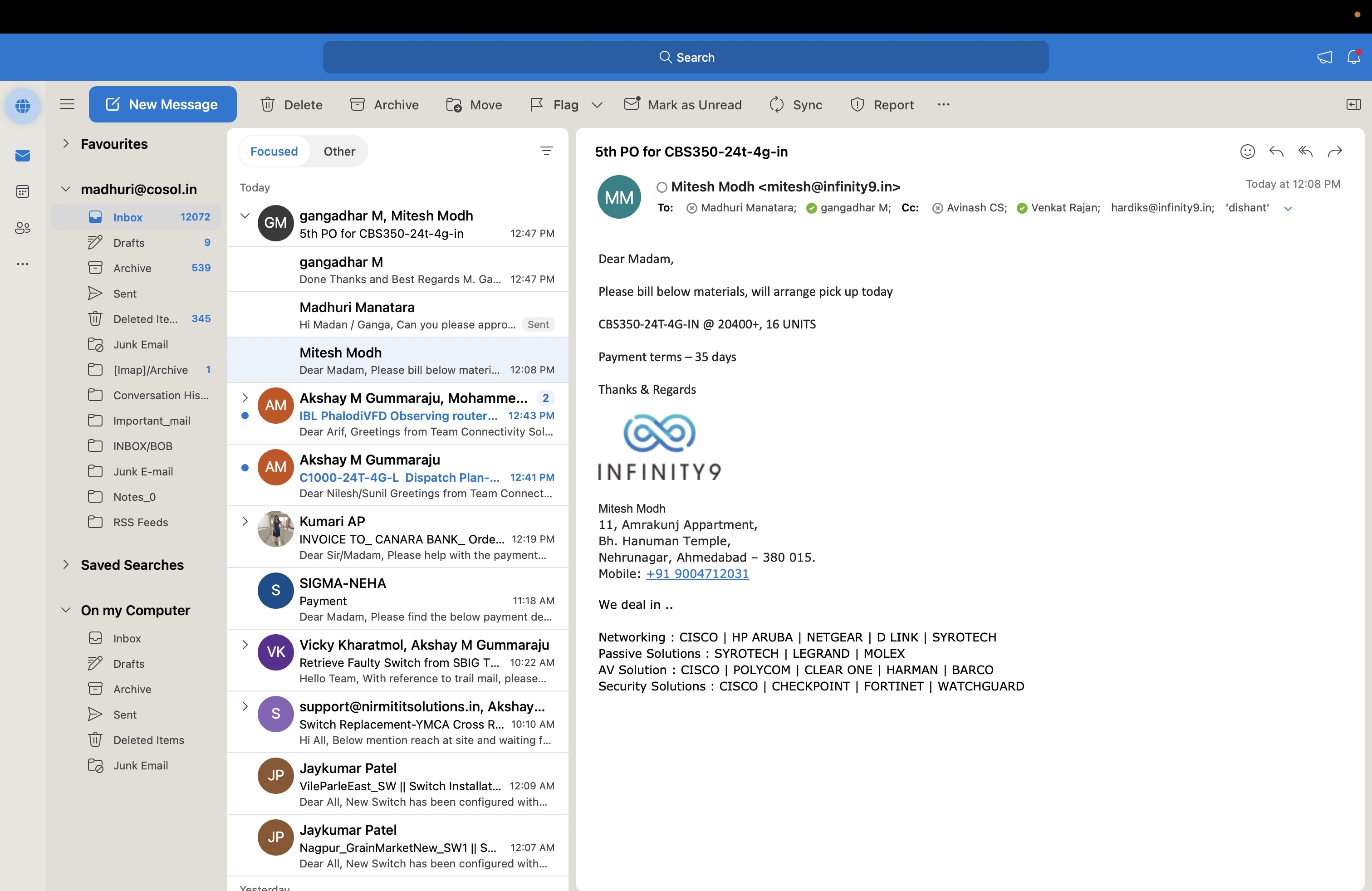This screenshot has height=891, width=1372.
Task: Open the People contacts icon in sidebar
Action: [23, 228]
